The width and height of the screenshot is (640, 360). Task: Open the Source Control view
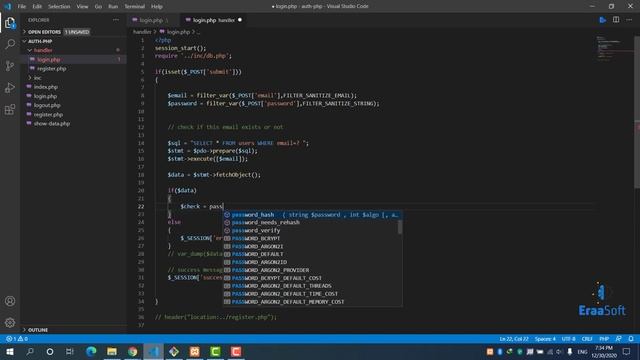coord(10,66)
